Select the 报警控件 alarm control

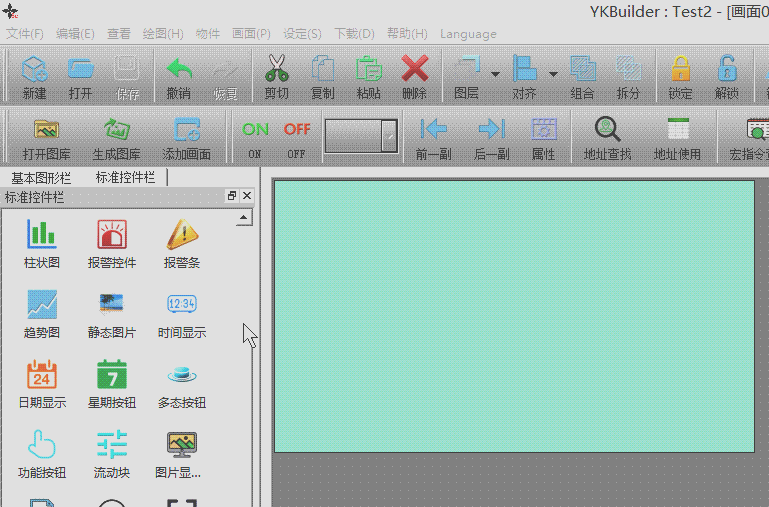click(111, 244)
